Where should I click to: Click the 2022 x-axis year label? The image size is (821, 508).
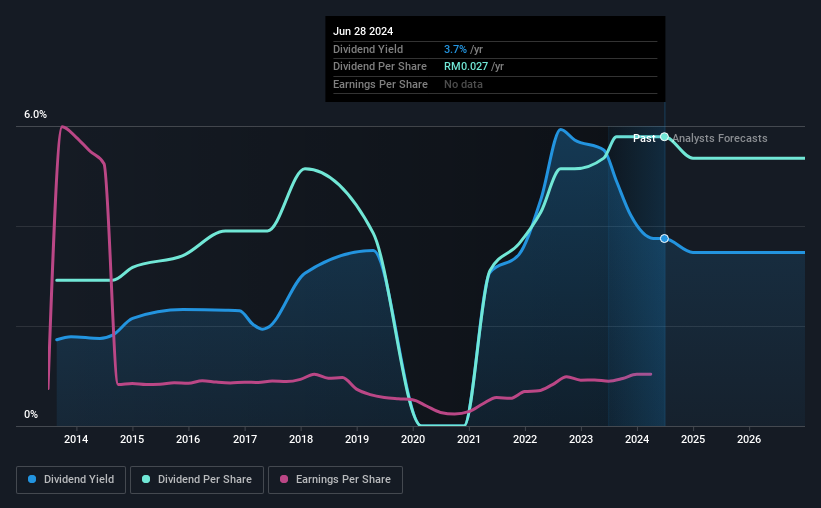tap(525, 439)
